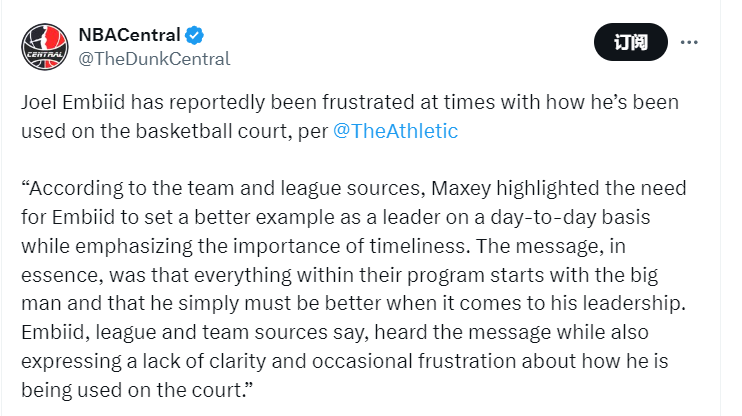Click the word "Maxey" in the quote
This screenshot has height=416, width=742.
[461, 188]
